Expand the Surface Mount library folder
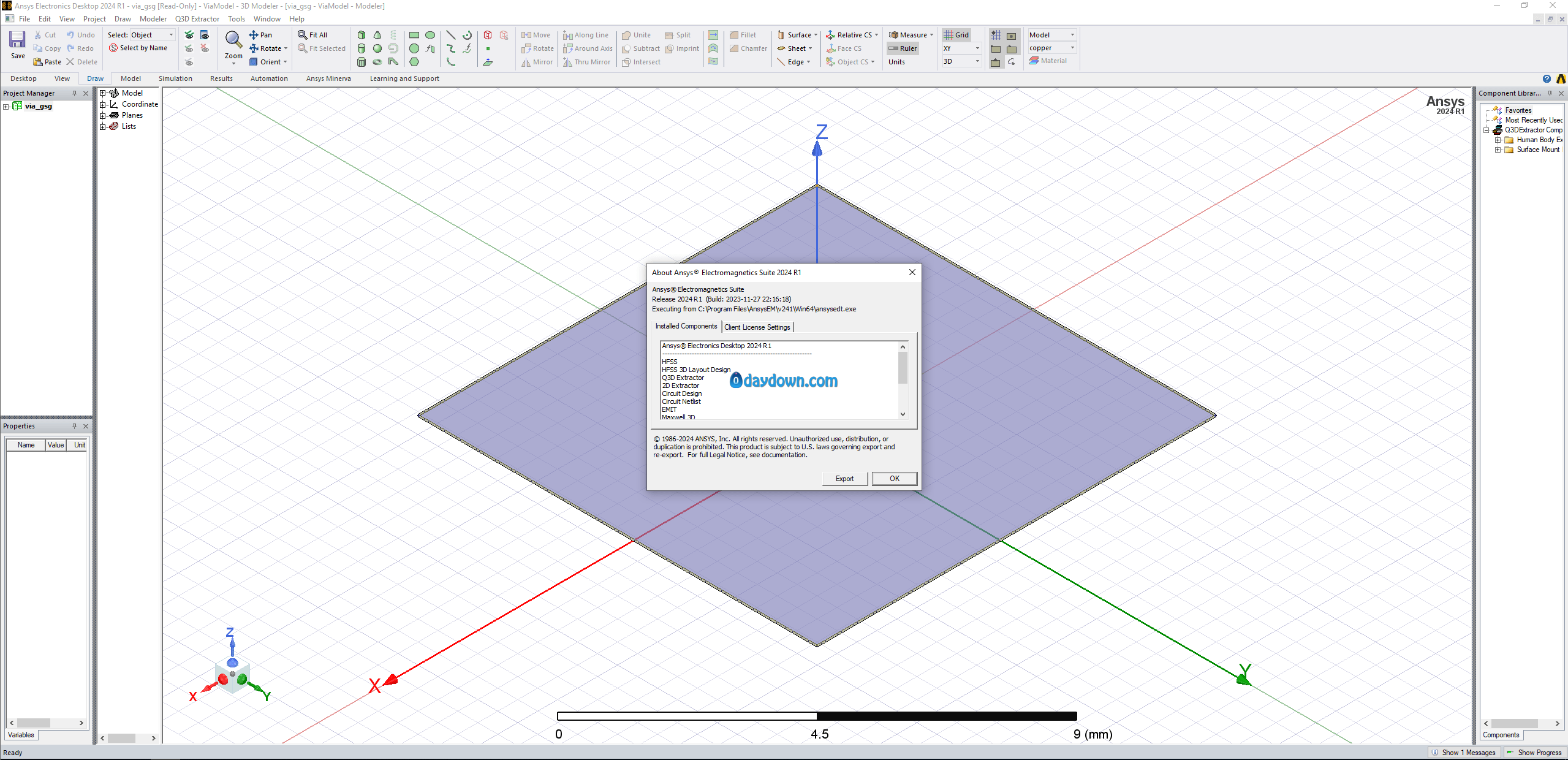 (x=1498, y=150)
